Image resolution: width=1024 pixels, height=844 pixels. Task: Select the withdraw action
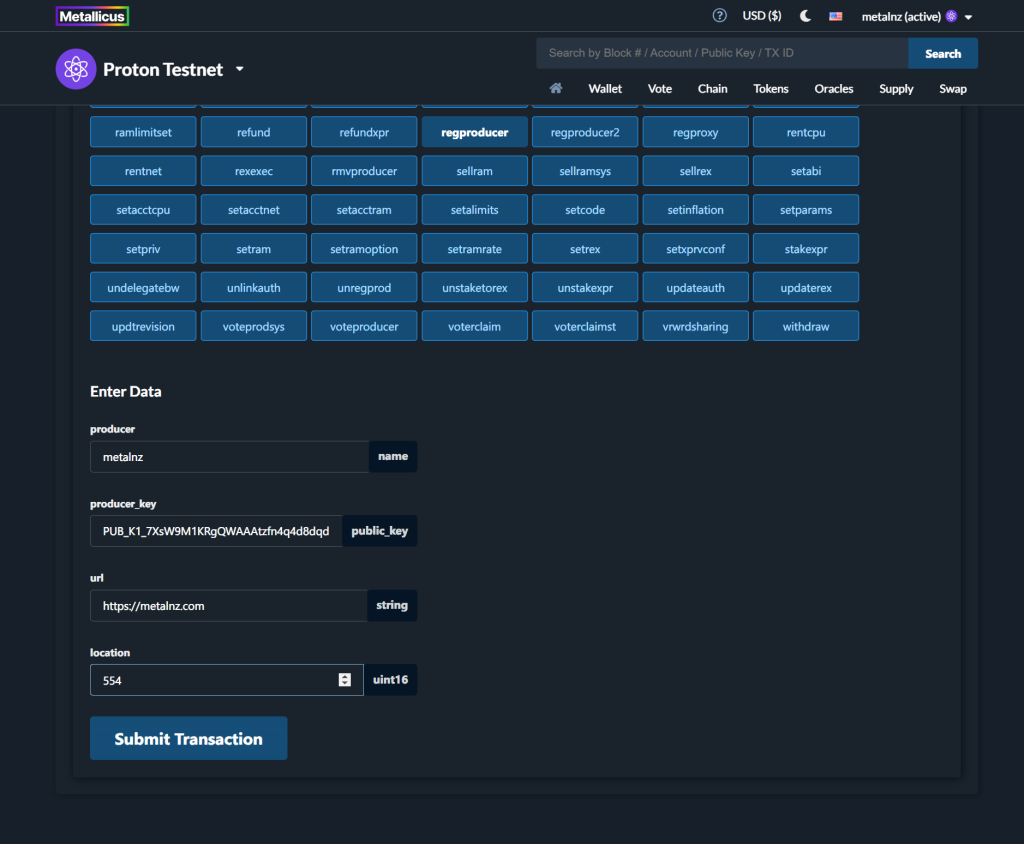[806, 326]
